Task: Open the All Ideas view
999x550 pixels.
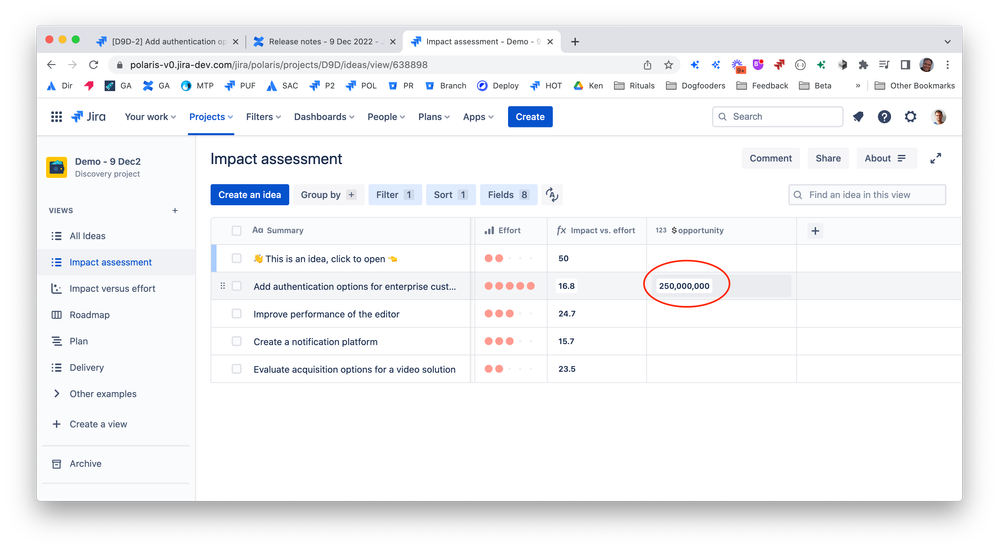Action: point(87,236)
